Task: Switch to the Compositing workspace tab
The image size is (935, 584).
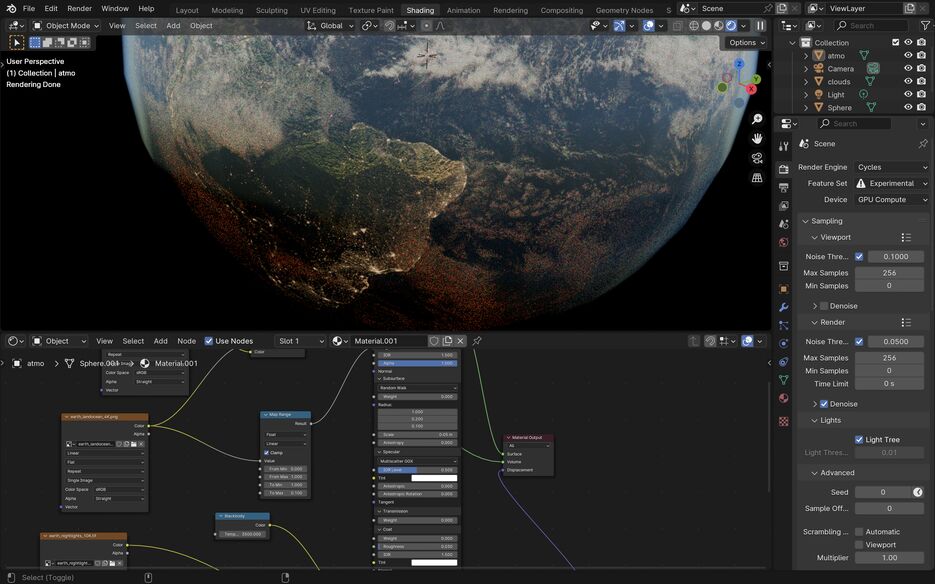Action: (x=561, y=10)
